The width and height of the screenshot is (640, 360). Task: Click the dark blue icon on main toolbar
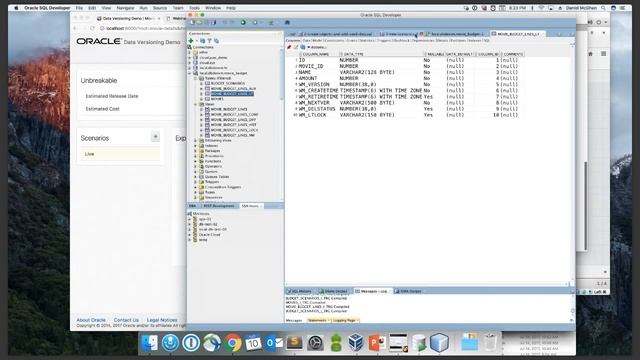click(287, 22)
